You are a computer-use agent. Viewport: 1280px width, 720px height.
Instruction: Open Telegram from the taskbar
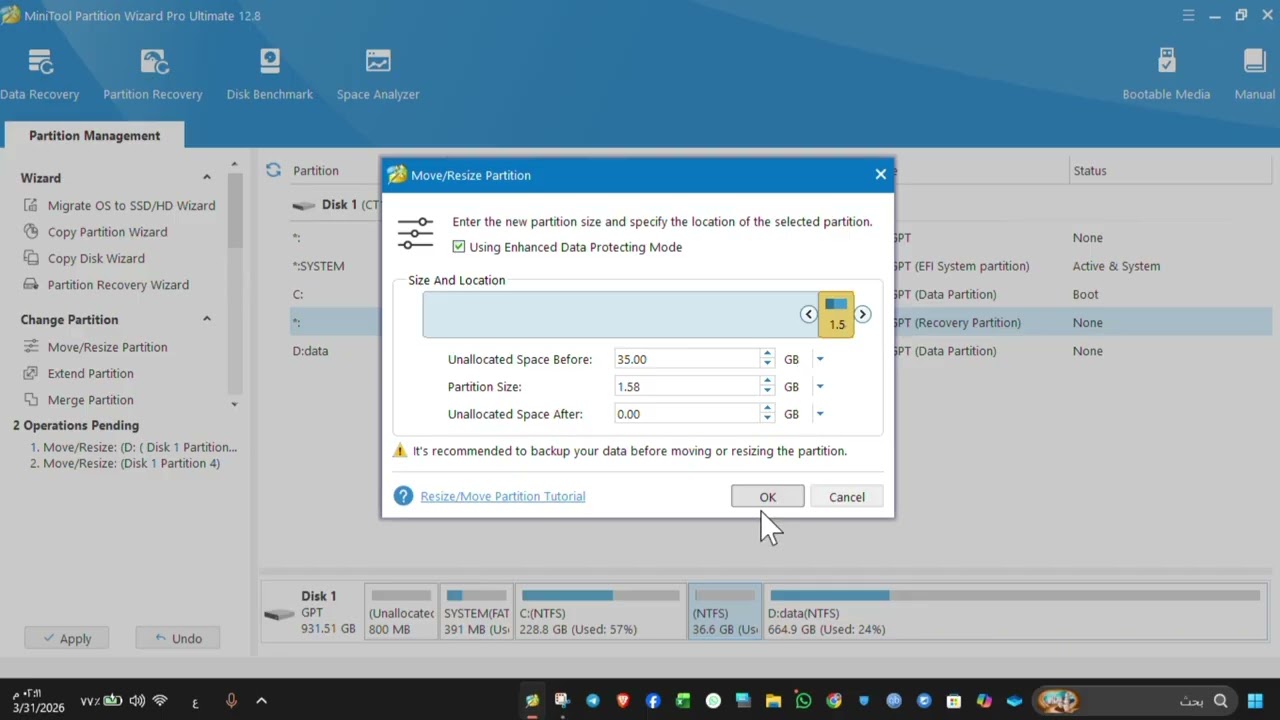pos(593,701)
